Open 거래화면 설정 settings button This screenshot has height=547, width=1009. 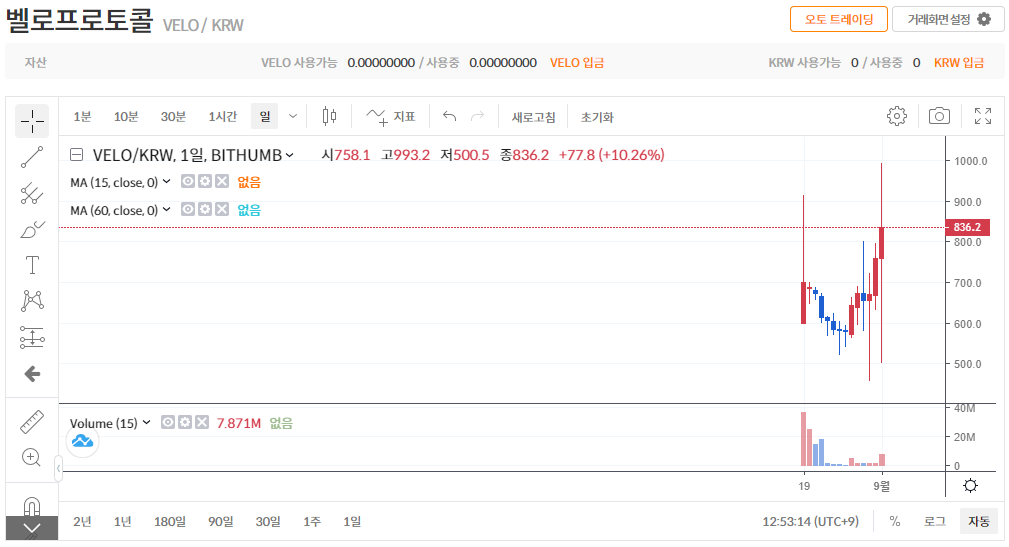pos(948,19)
